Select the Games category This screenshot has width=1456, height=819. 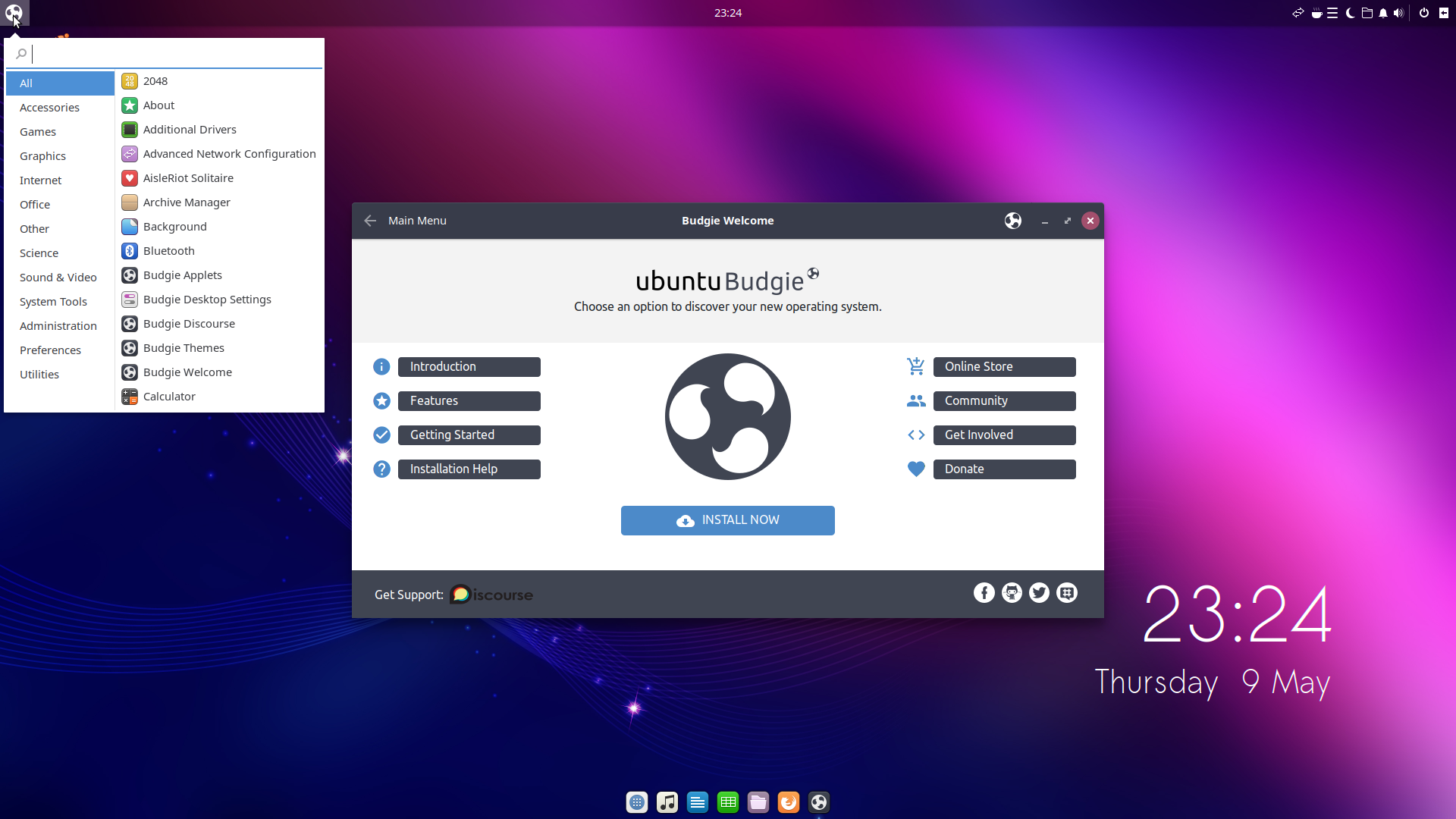[x=60, y=132]
